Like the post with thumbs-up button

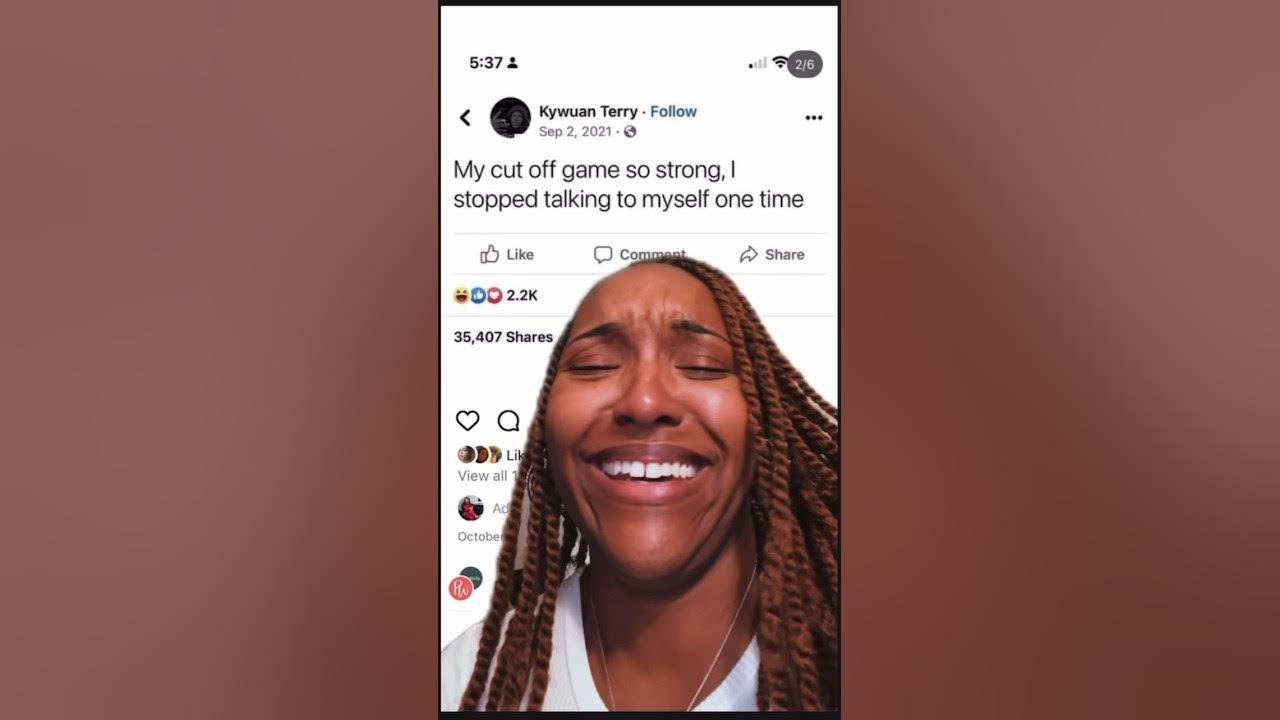coord(507,254)
